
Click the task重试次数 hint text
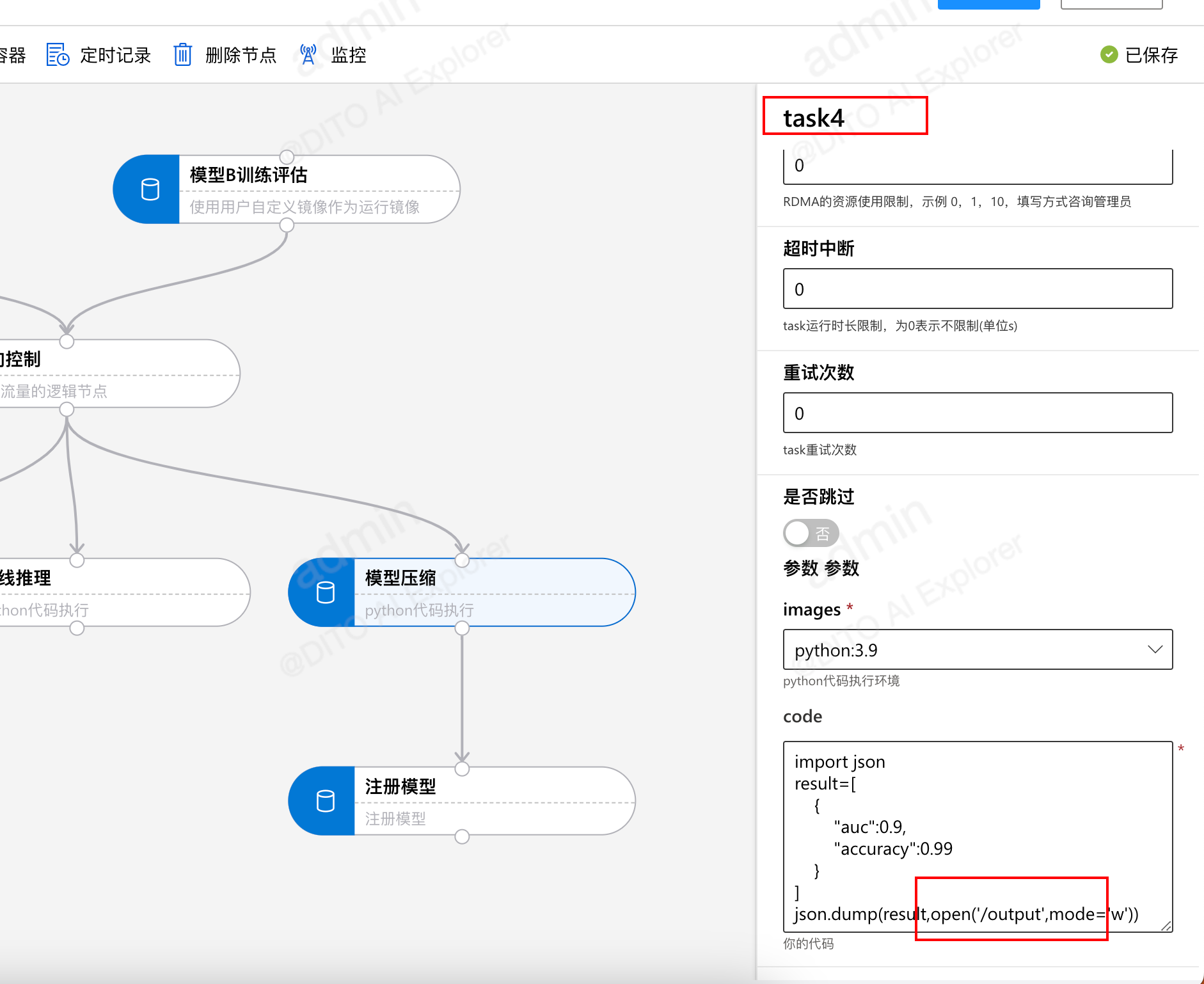point(820,450)
